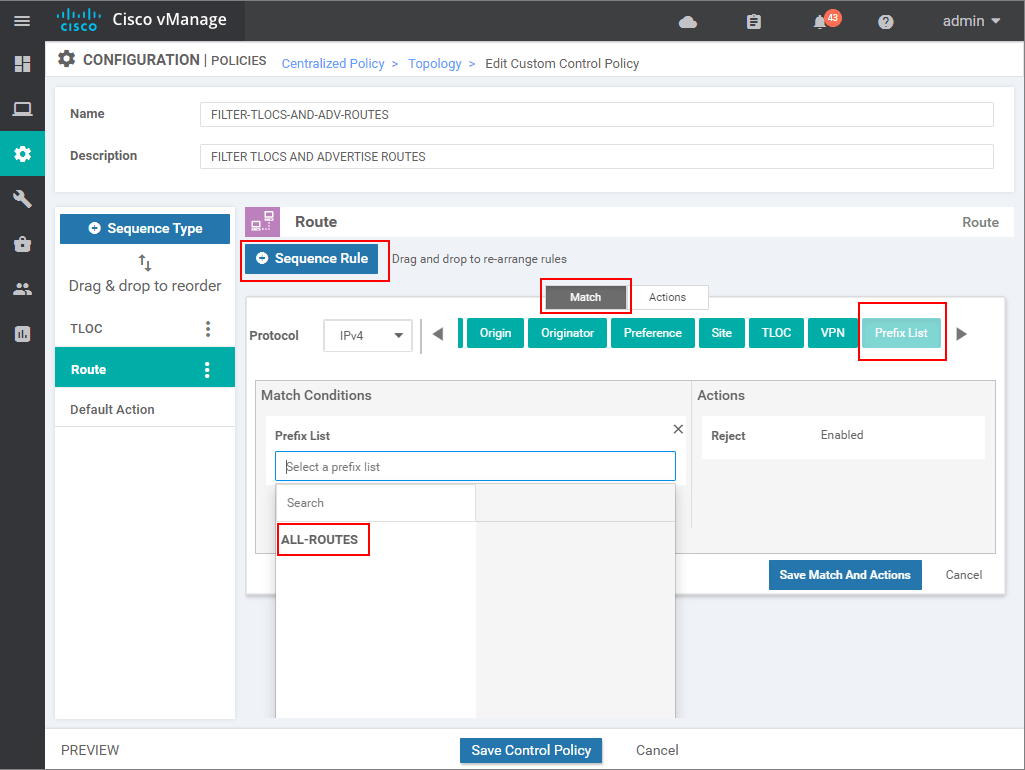1025x770 pixels.
Task: Click the hamburger menu icon
Action: point(21,20)
